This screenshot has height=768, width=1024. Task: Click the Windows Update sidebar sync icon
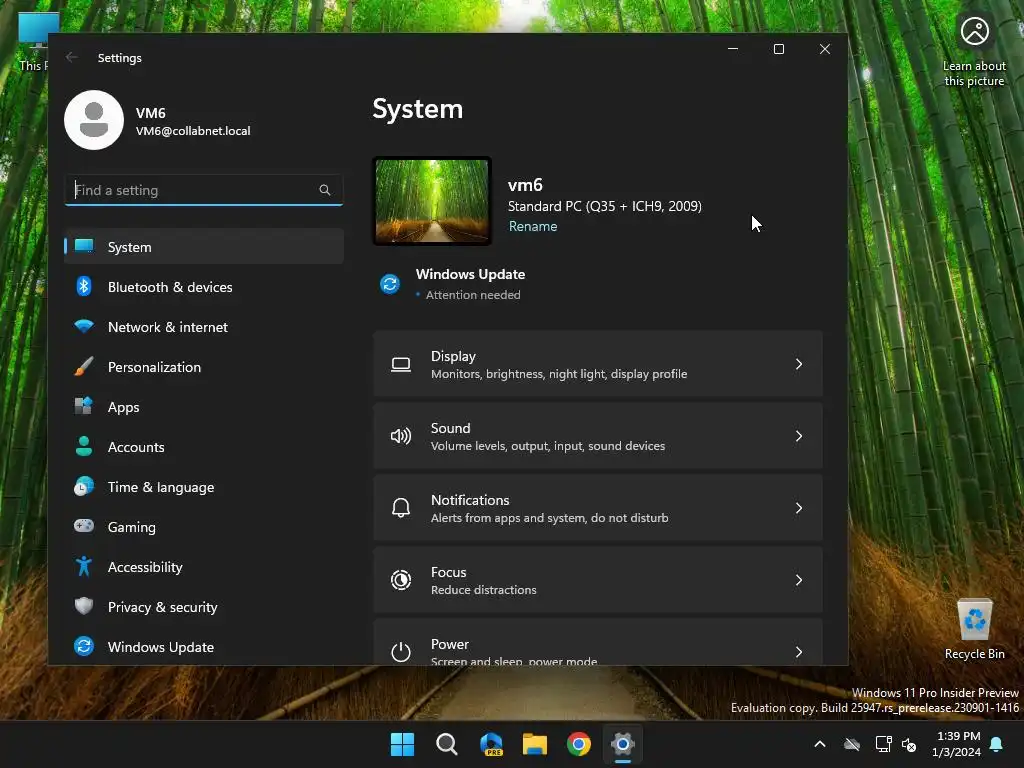tap(84, 646)
